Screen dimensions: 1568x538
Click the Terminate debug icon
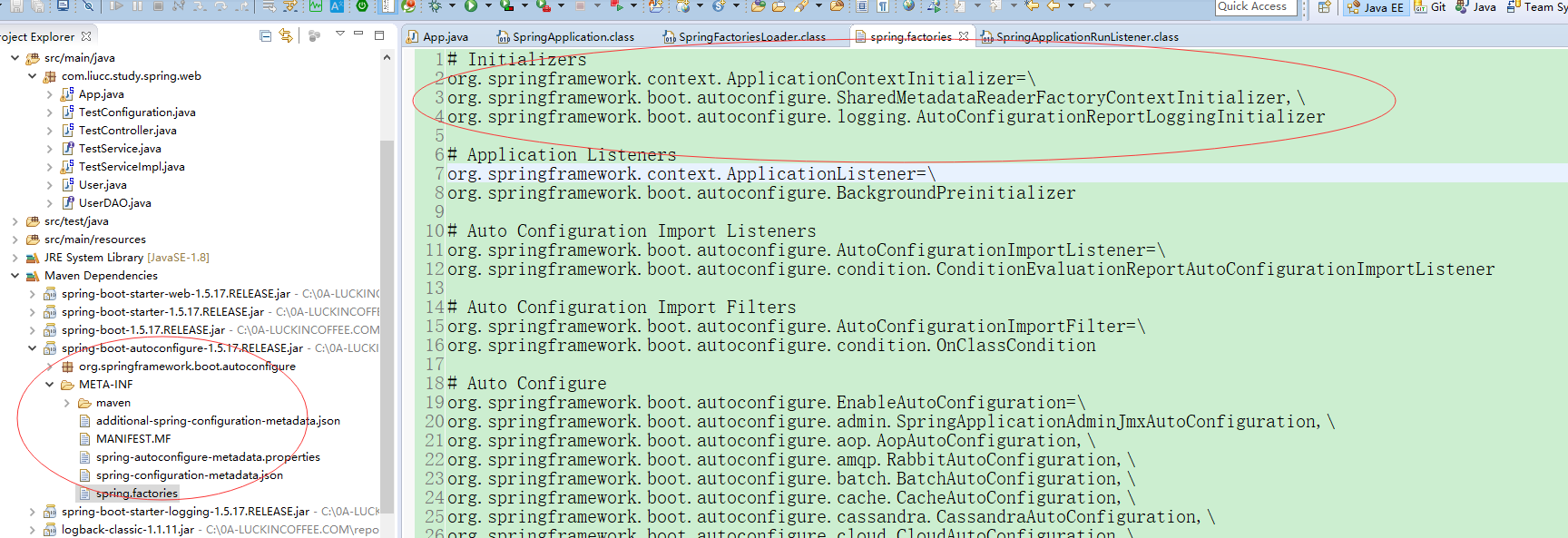pos(158,5)
